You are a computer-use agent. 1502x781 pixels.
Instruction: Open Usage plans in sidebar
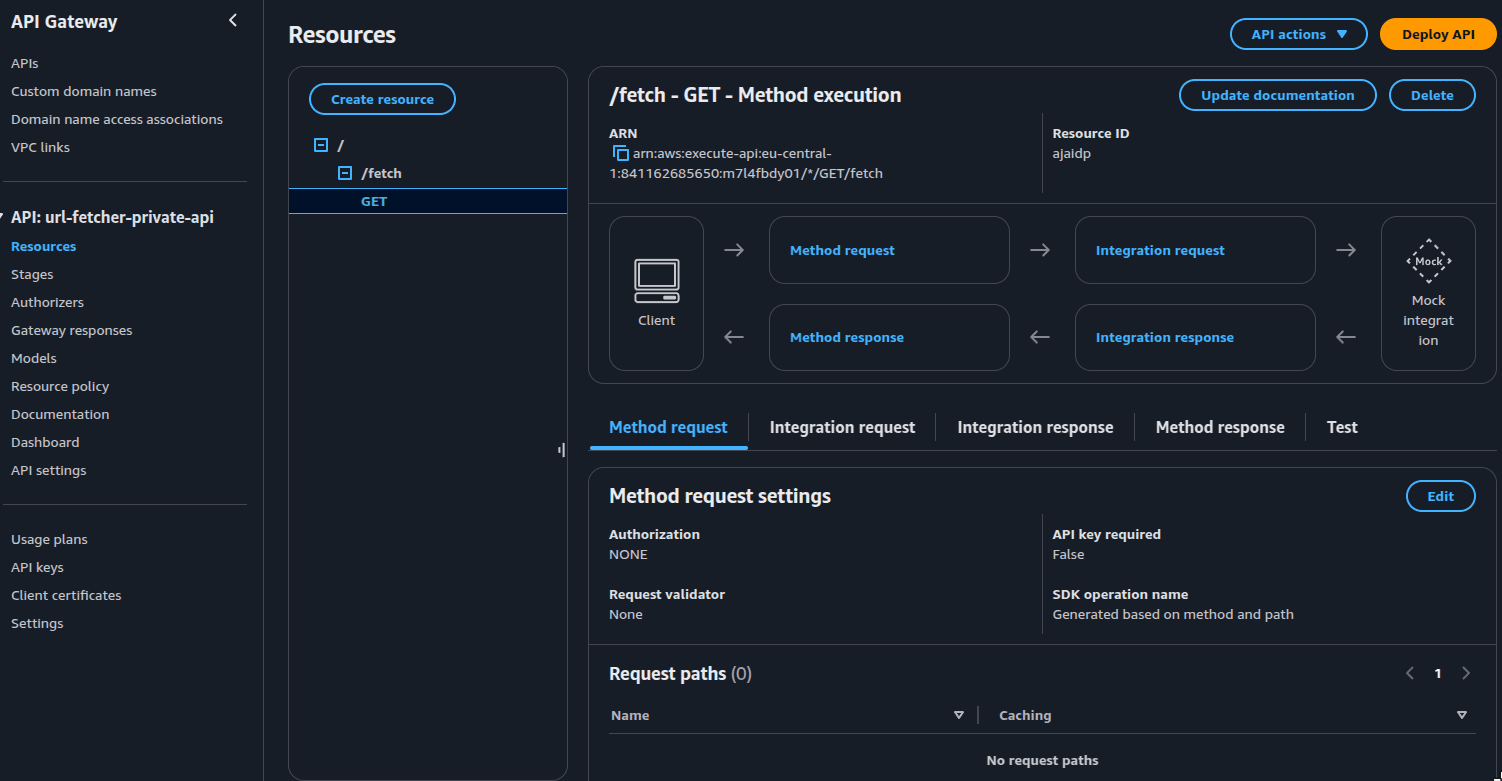(49, 539)
